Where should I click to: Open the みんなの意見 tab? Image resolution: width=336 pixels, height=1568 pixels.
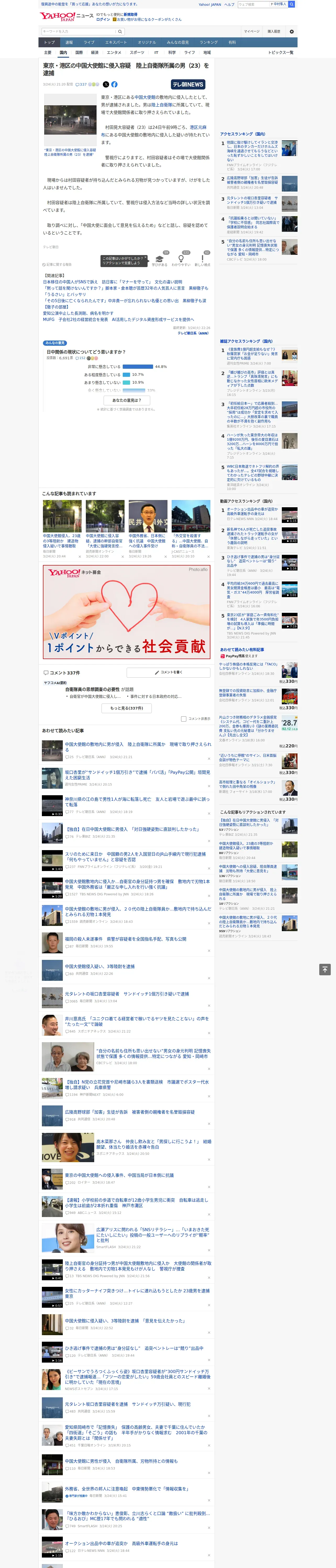click(x=177, y=43)
